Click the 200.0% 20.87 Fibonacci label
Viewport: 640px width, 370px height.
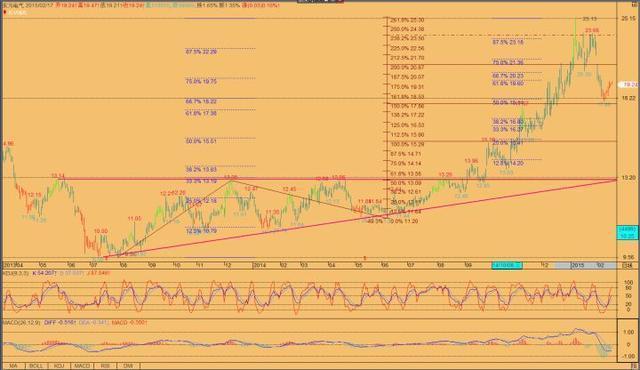point(407,67)
